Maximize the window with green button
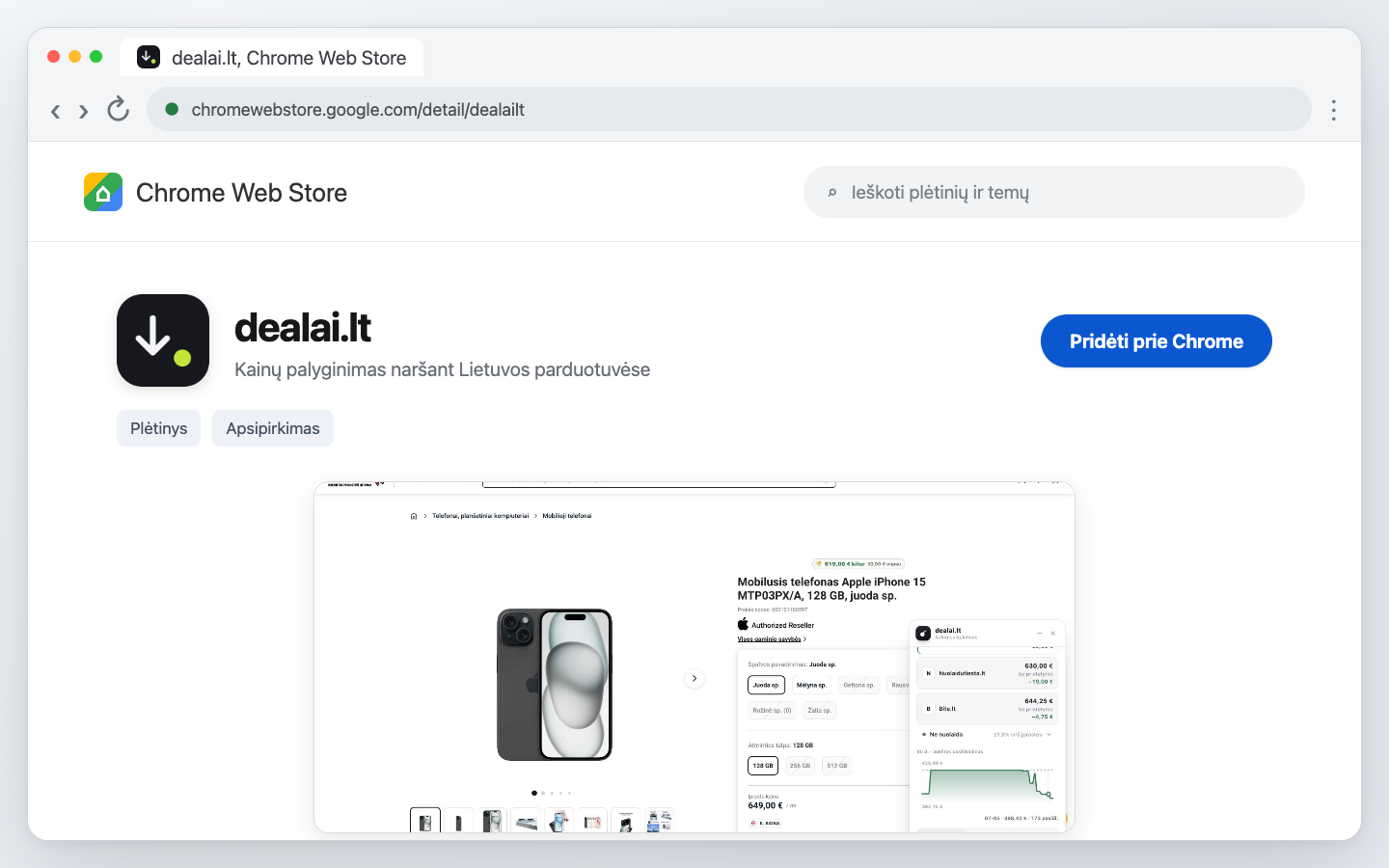Viewport: 1389px width, 868px height. click(x=96, y=56)
